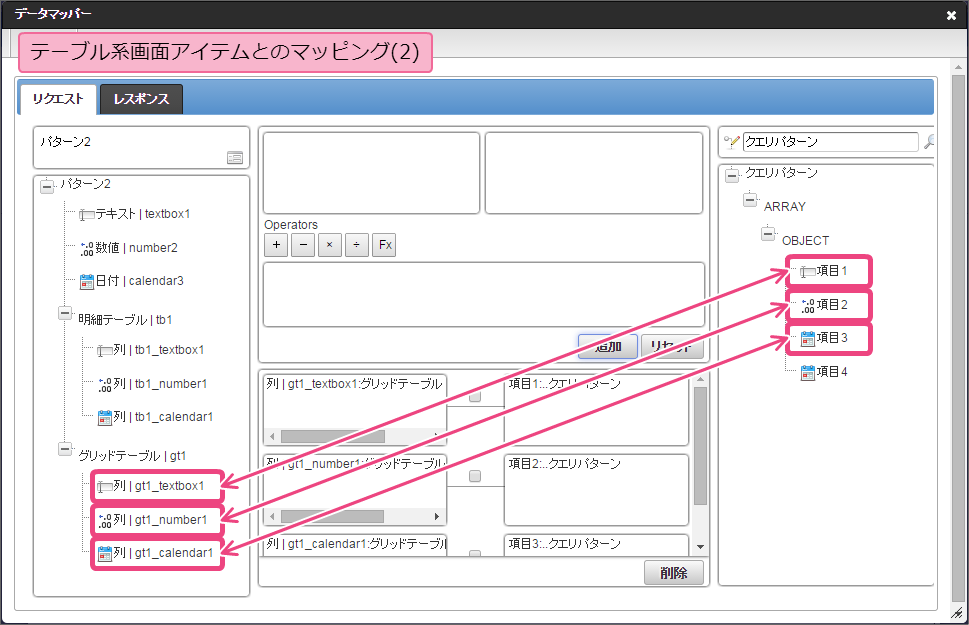Image resolution: width=969 pixels, height=625 pixels.
Task: Click the plus operator button
Action: (276, 245)
